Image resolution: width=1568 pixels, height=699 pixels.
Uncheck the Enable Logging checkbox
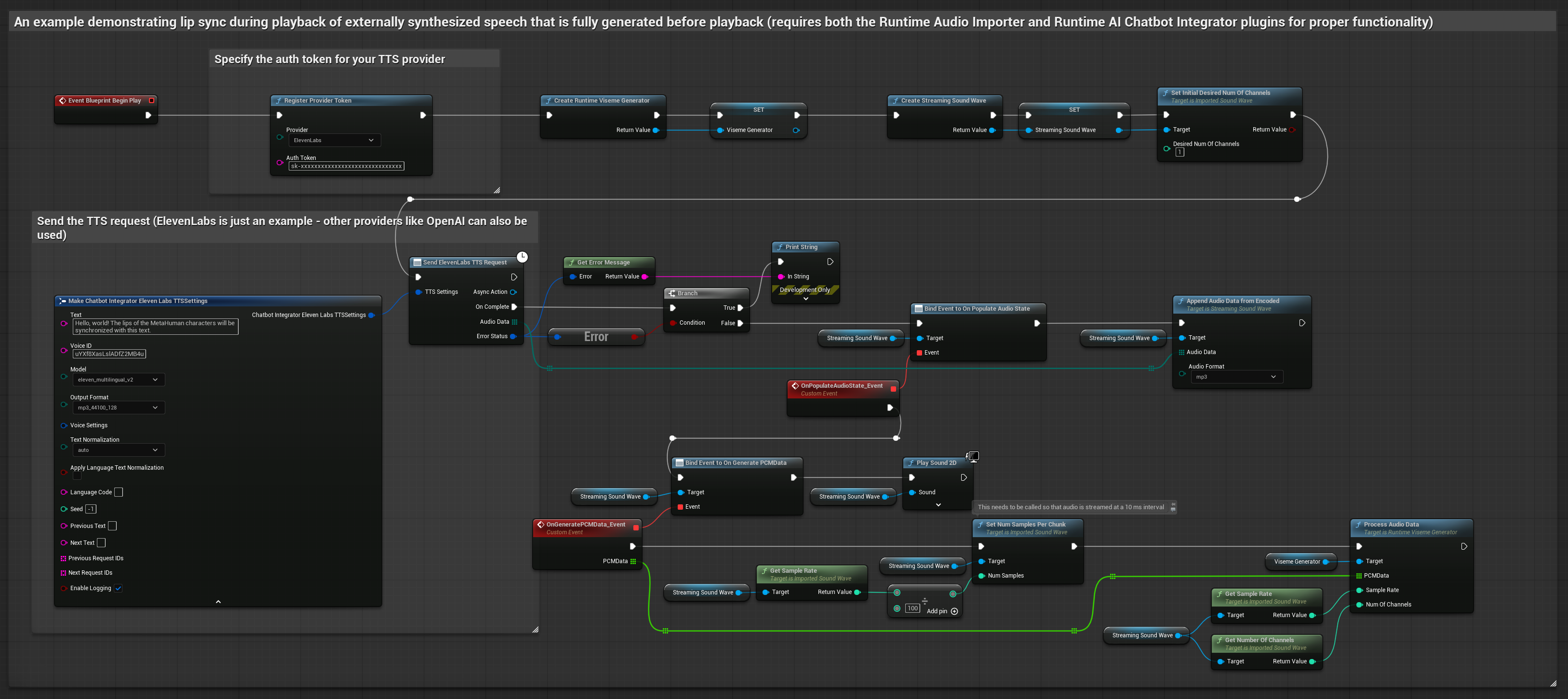click(118, 588)
